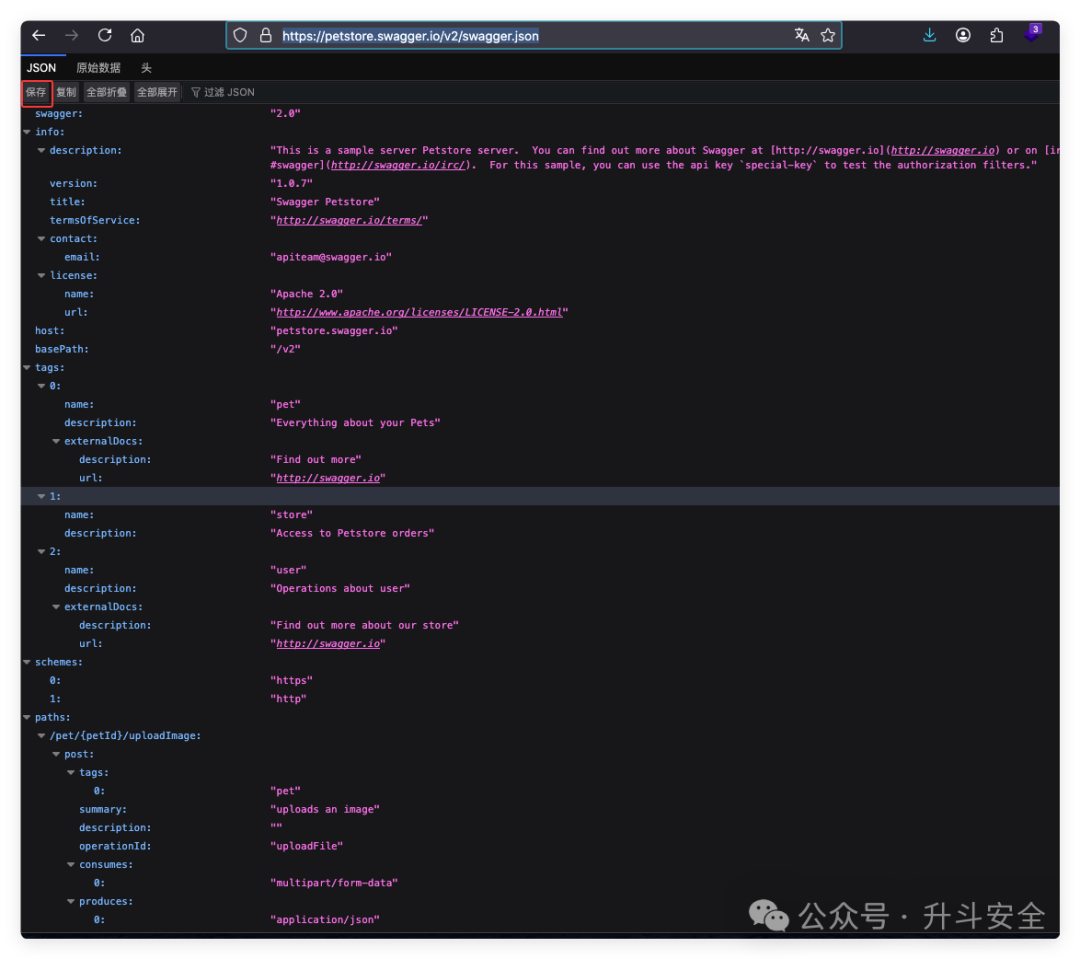
Task: Select the host "petstore.swagger.io" value
Action: click(334, 331)
